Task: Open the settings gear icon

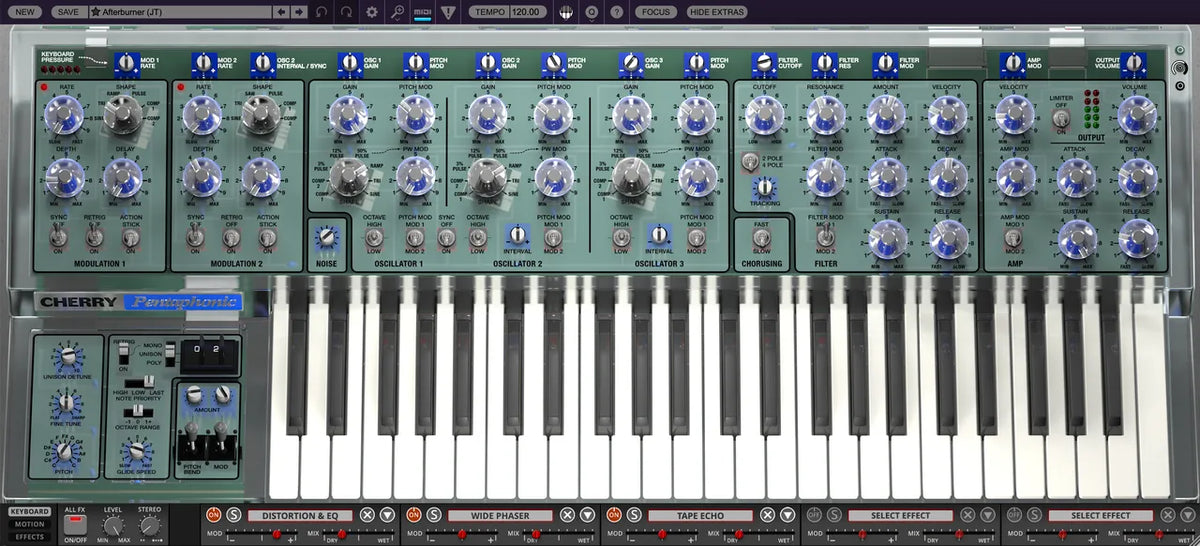Action: click(x=372, y=12)
